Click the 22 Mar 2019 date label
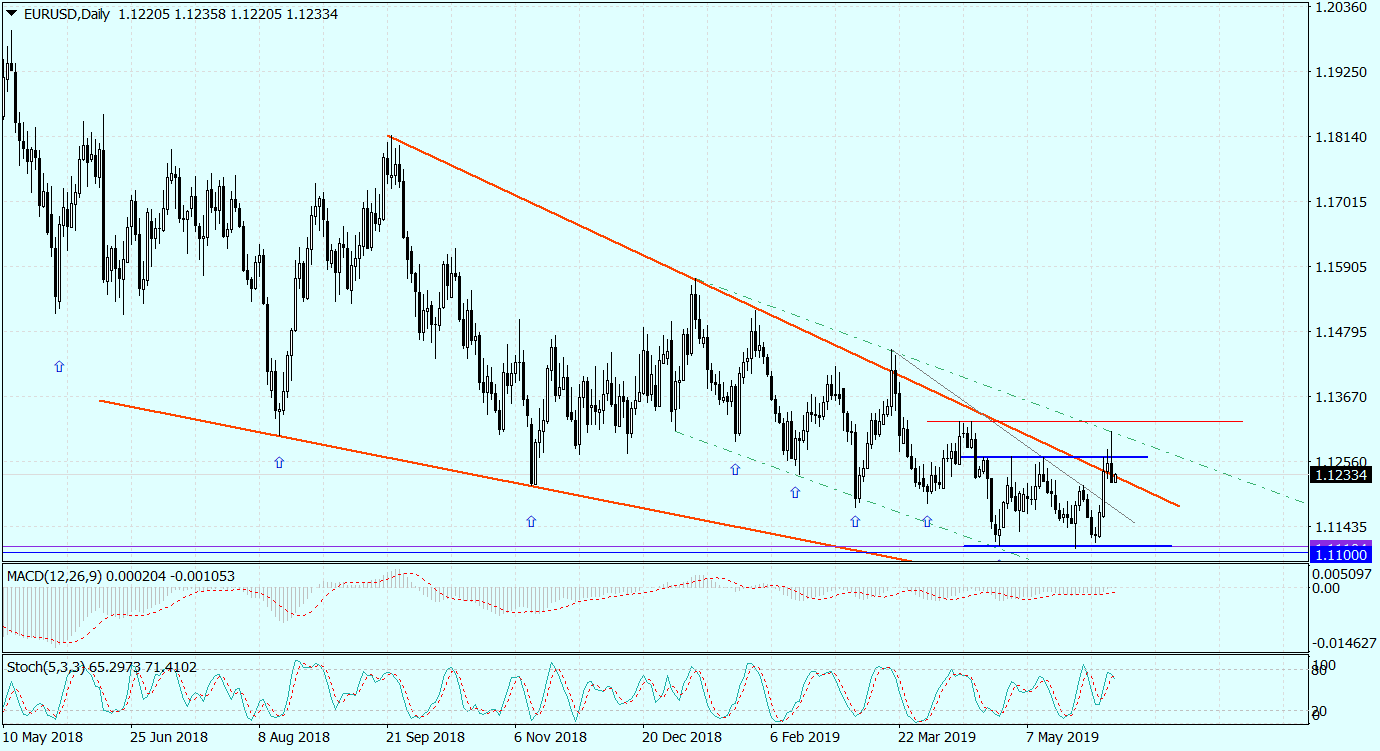1380x751 pixels. (937, 737)
